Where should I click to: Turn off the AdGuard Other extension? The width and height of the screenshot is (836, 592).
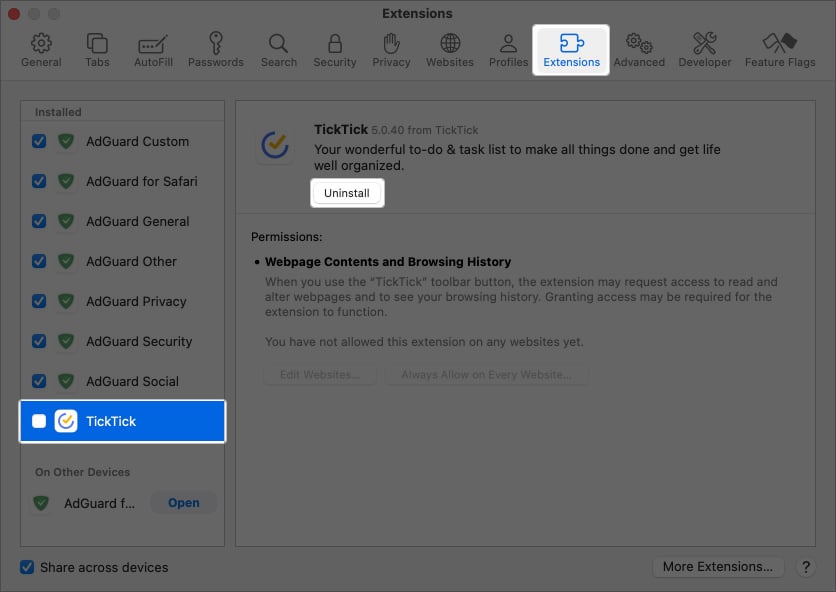click(x=39, y=261)
